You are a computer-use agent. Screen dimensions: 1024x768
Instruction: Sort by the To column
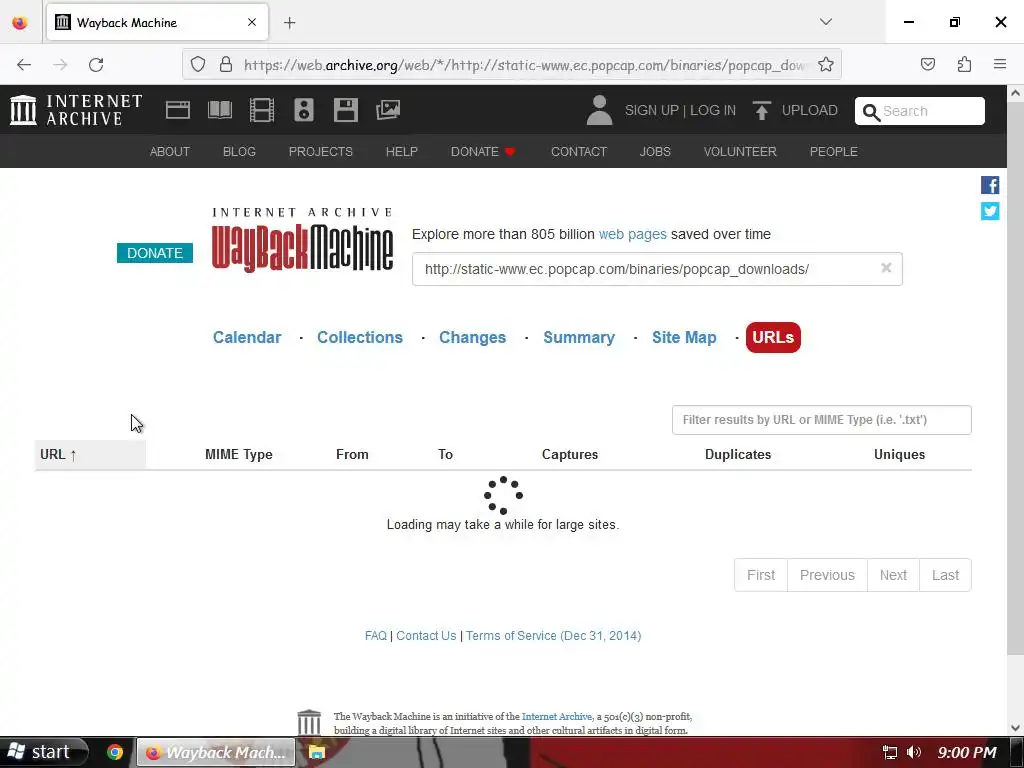click(x=445, y=455)
